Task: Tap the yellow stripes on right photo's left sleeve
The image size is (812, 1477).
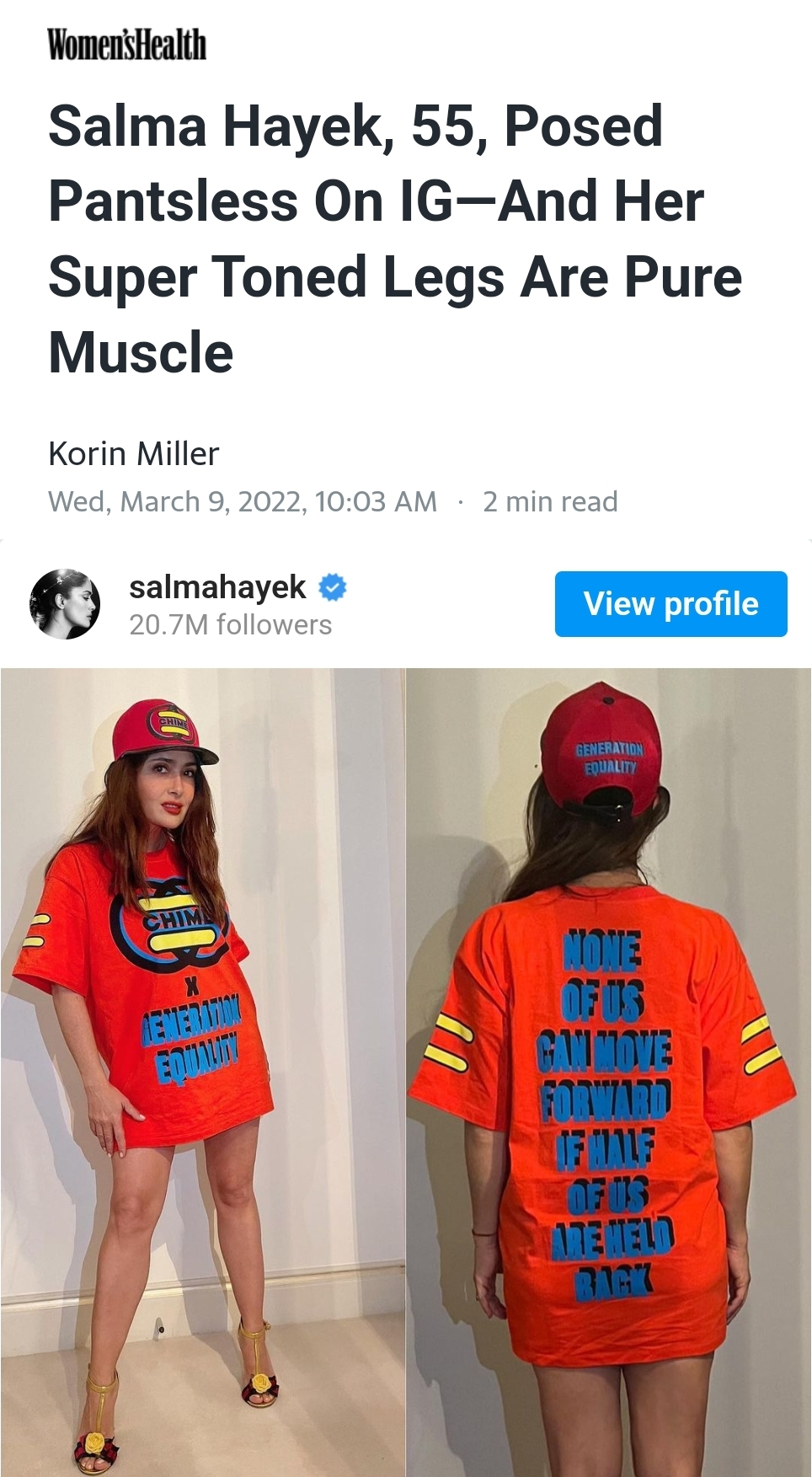Action: (x=449, y=1042)
